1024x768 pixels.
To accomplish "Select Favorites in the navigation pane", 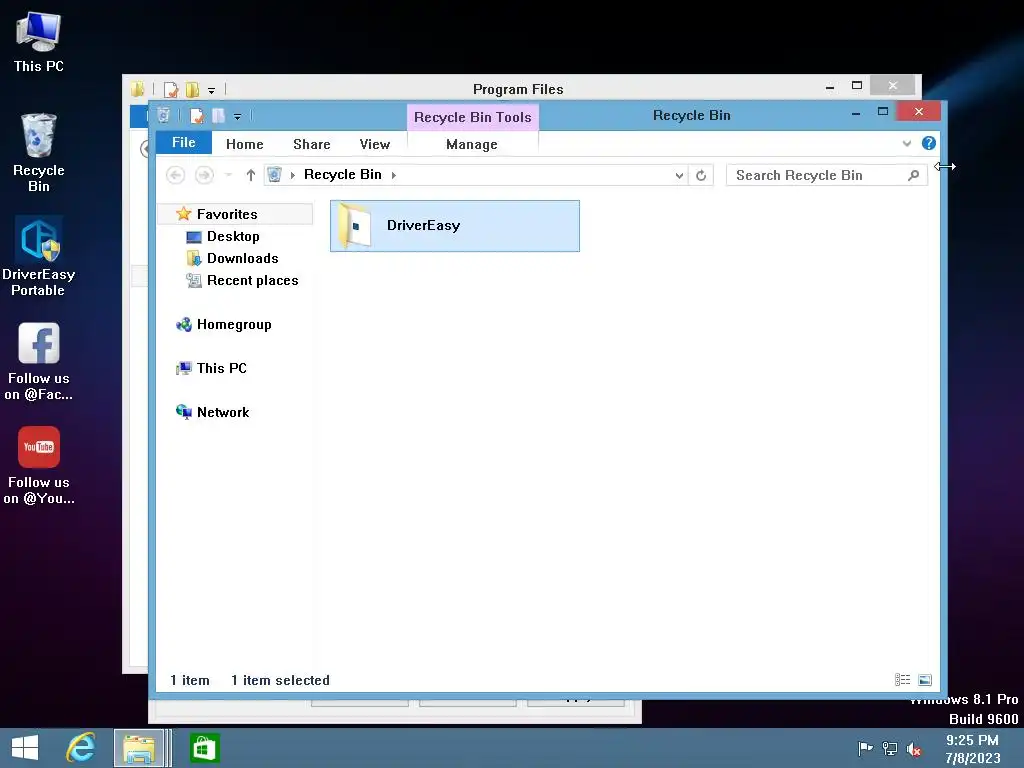I will tap(227, 214).
